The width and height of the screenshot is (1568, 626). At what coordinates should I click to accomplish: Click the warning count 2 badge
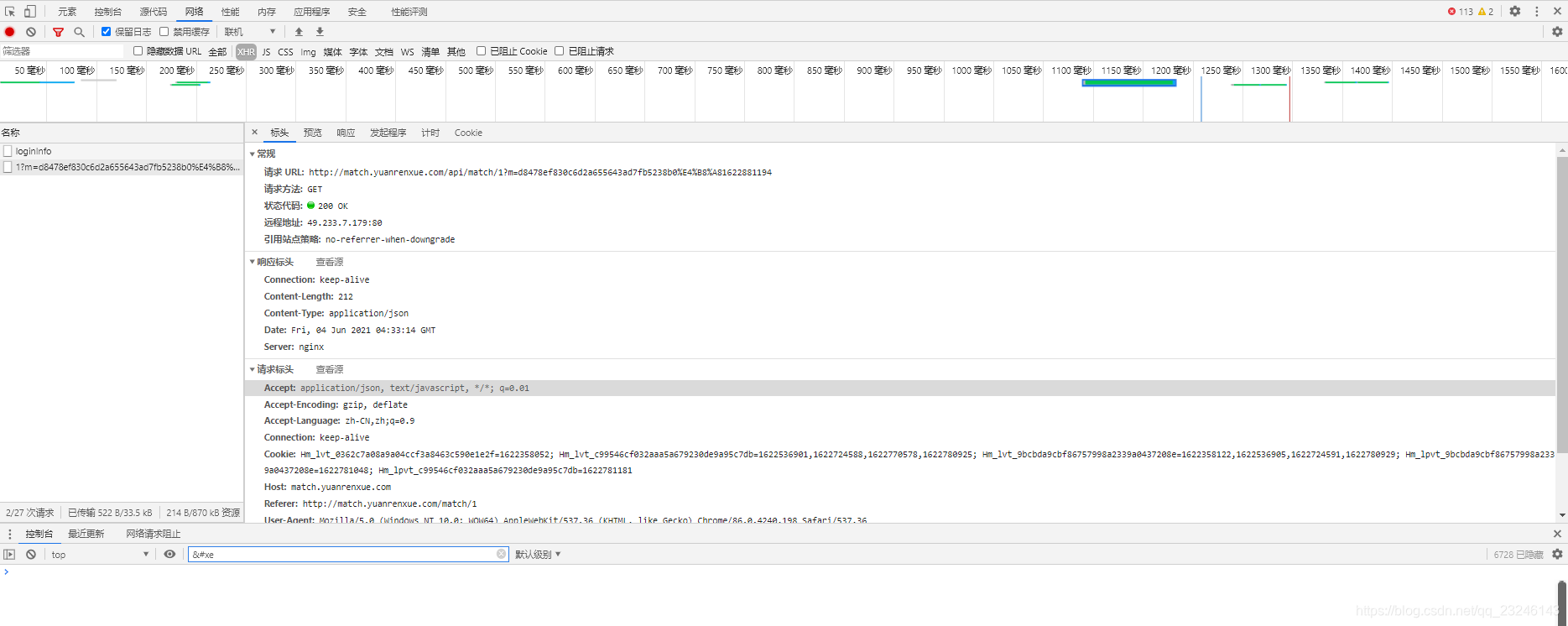(x=1486, y=12)
